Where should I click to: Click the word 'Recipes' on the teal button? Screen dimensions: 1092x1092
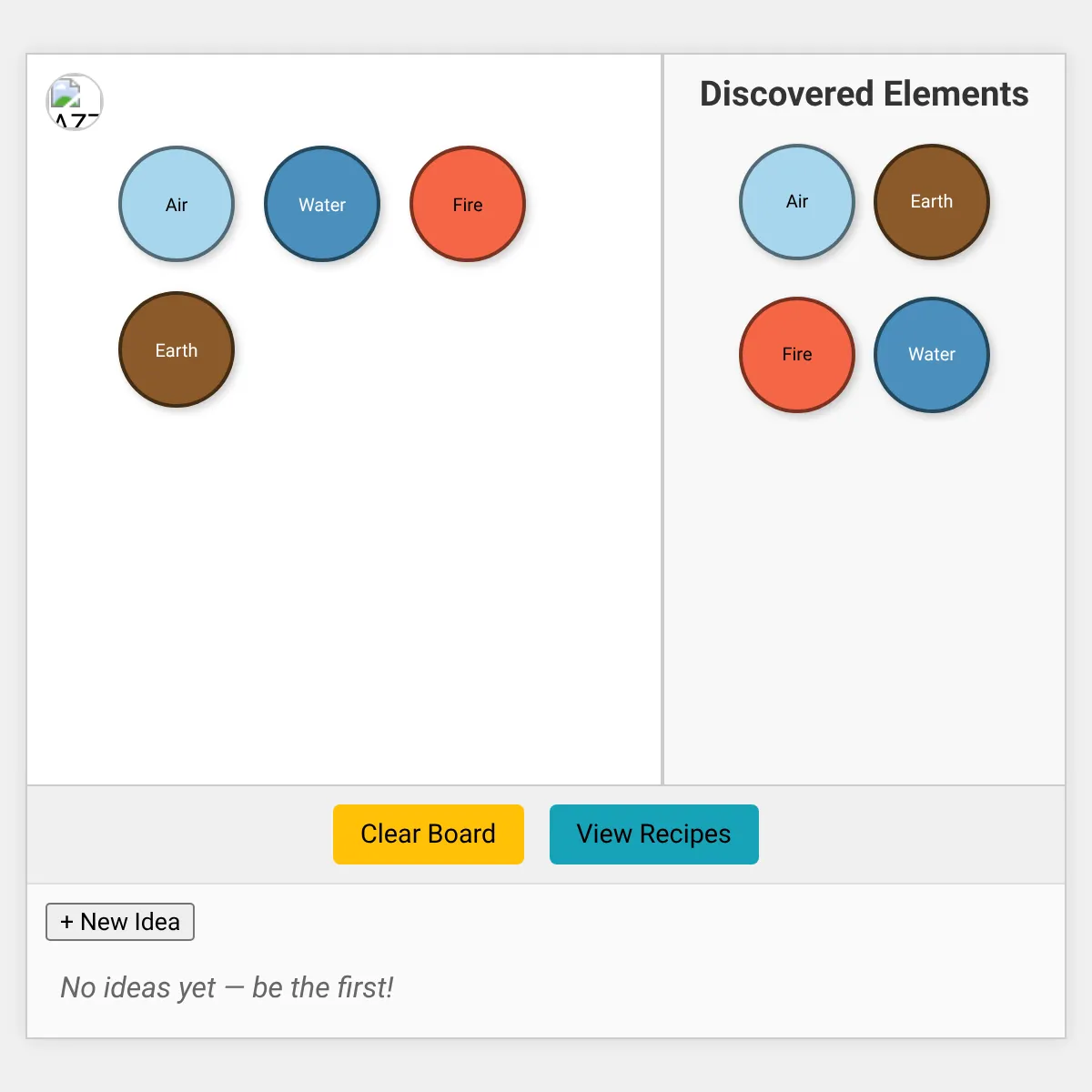click(x=685, y=834)
